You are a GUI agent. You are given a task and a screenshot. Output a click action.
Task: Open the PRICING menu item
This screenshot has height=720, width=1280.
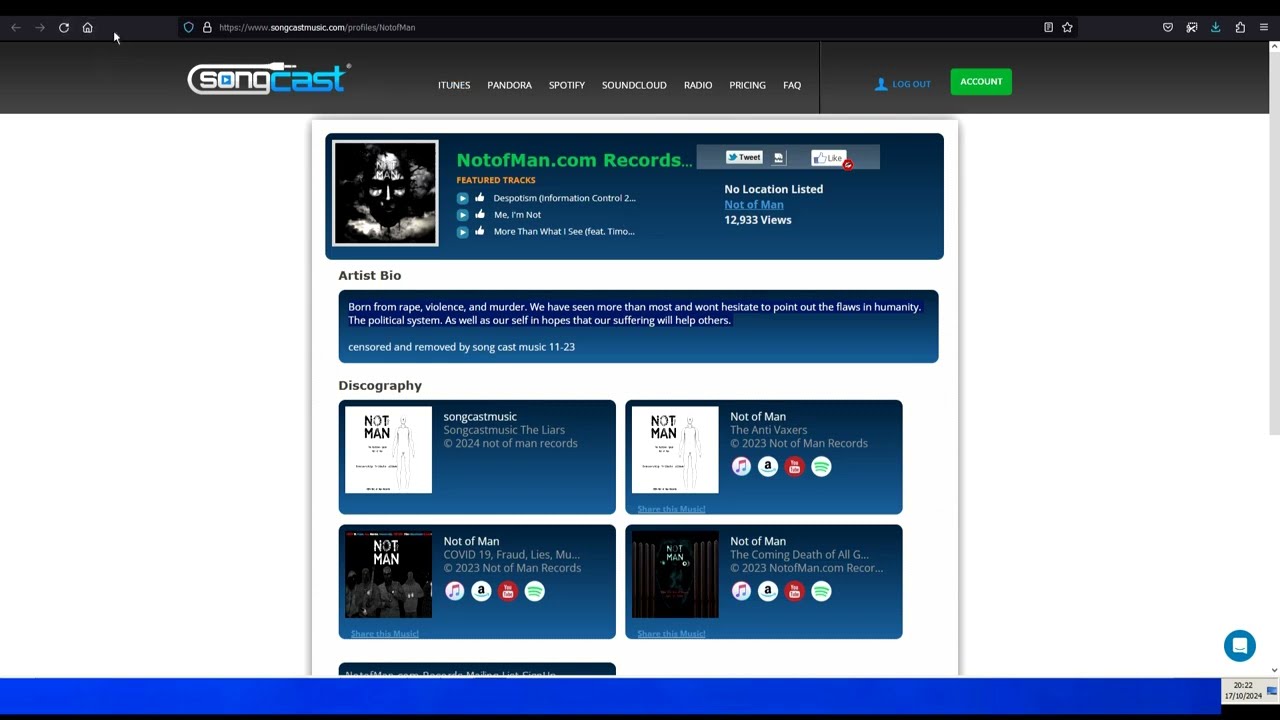tap(747, 85)
